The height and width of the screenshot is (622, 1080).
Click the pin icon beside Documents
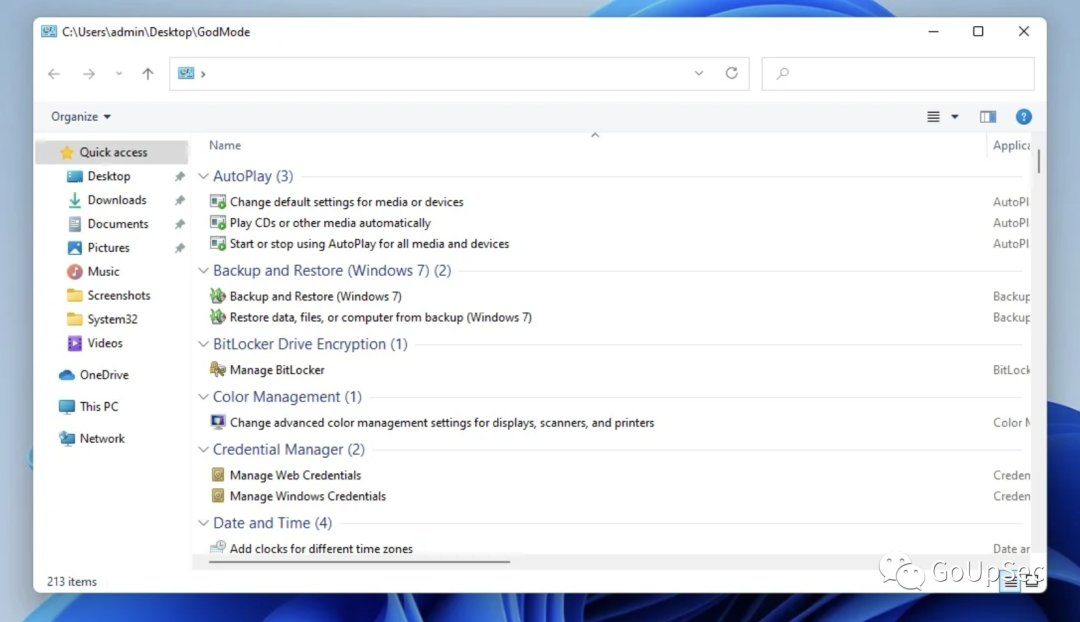(x=180, y=224)
